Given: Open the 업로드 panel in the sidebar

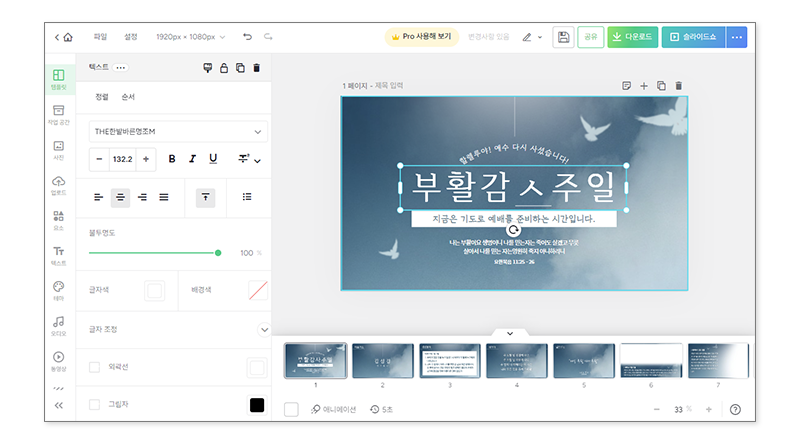Looking at the screenshot, I should pyautogui.click(x=59, y=184).
